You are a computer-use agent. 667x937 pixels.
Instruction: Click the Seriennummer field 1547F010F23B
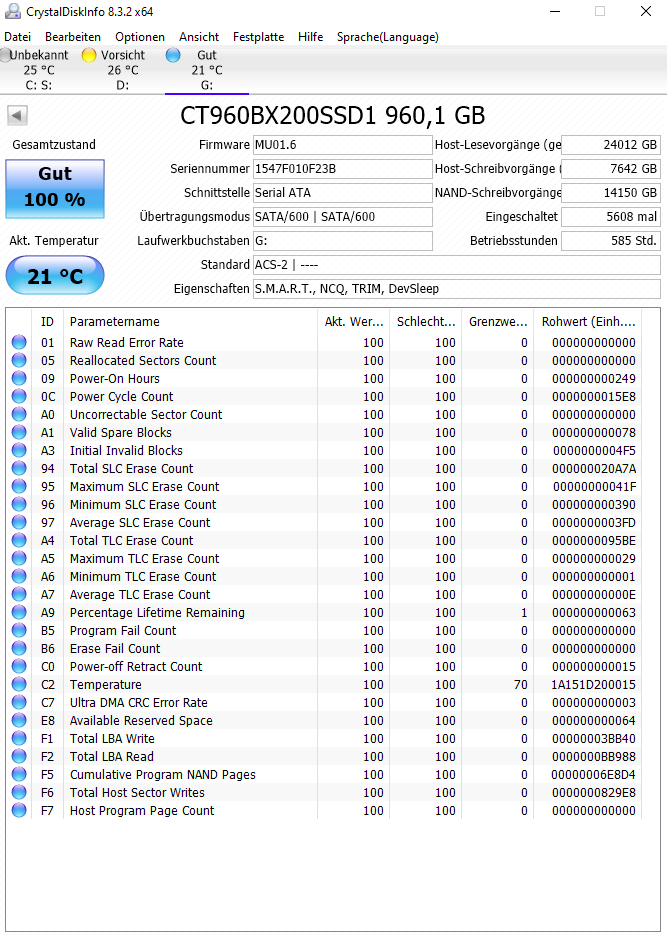coord(342,169)
